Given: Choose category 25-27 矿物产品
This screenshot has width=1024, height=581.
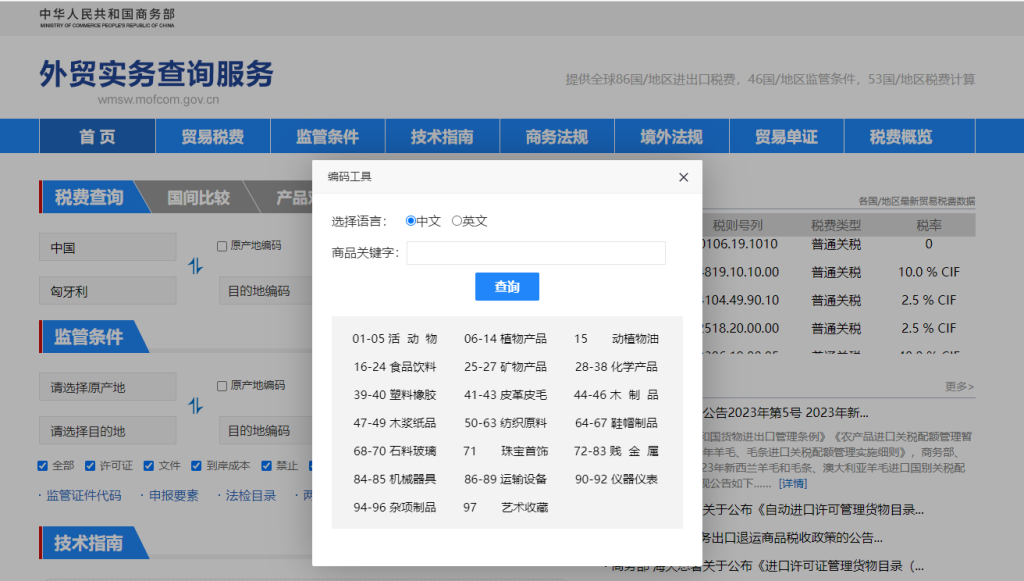Looking at the screenshot, I should [505, 367].
